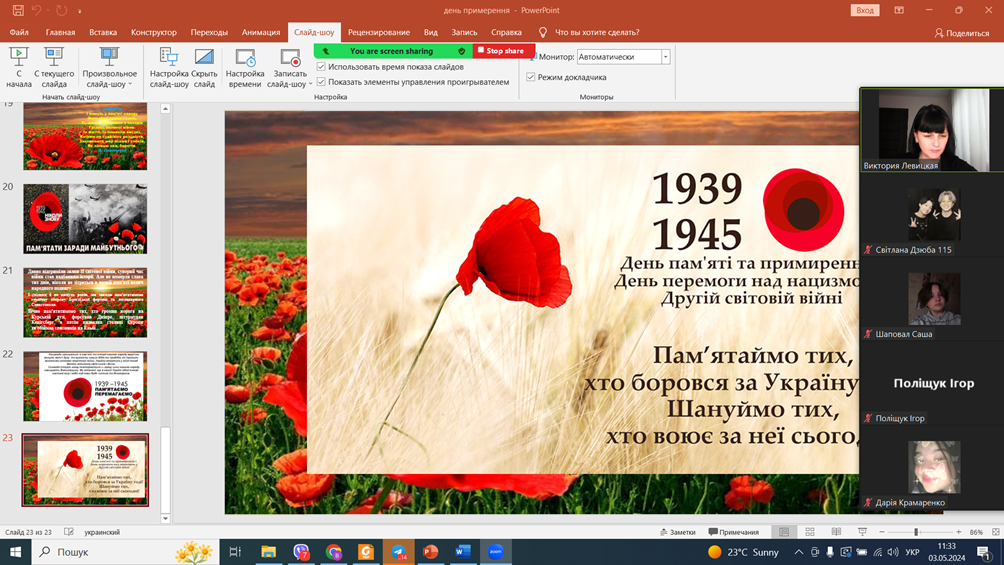Click the 86% zoom level
Image resolution: width=1004 pixels, height=565 pixels.
click(976, 532)
